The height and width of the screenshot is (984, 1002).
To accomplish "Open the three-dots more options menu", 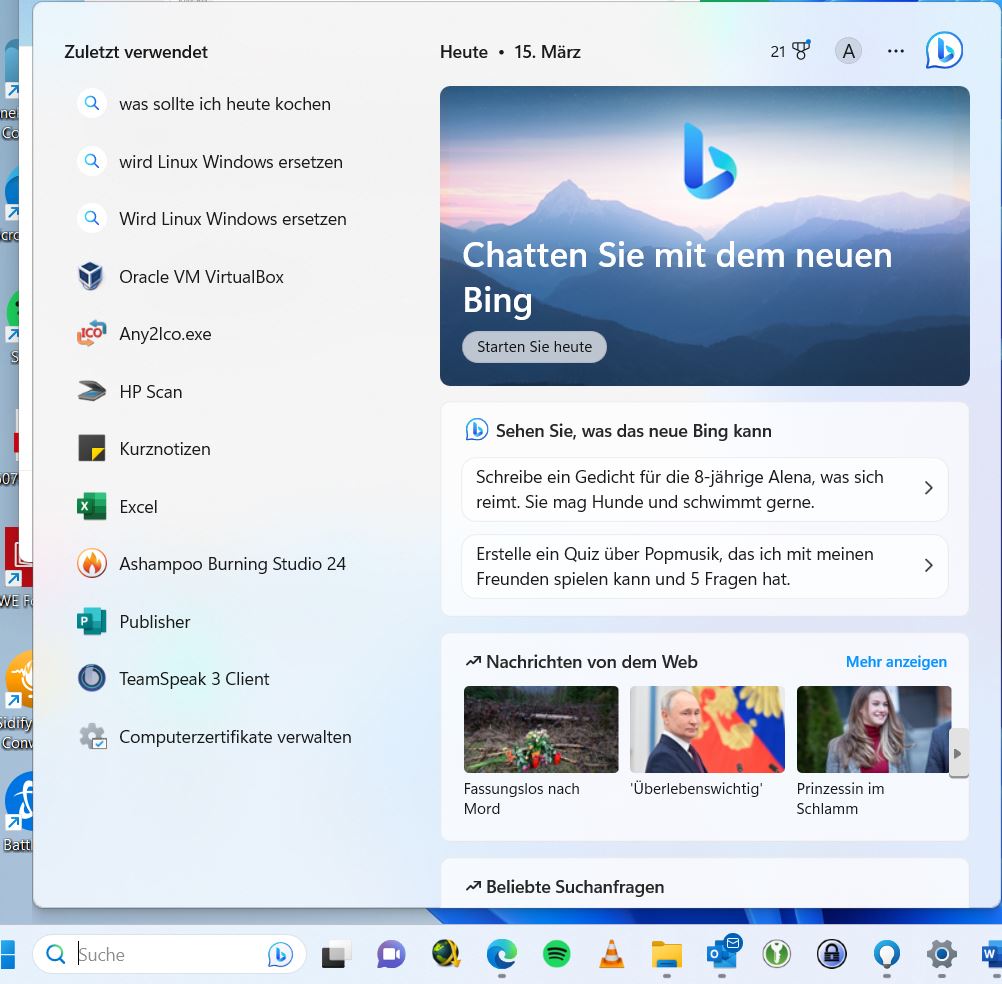I will 896,51.
